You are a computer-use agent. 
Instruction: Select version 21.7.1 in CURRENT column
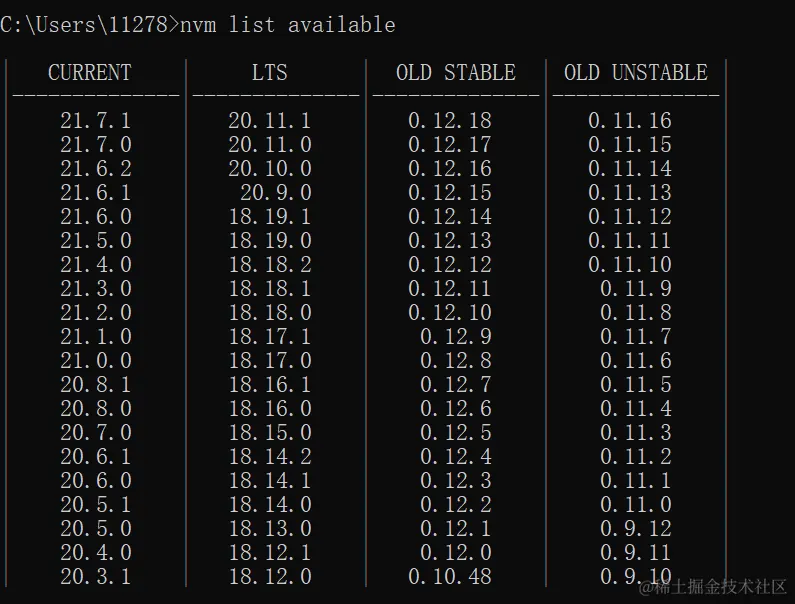(96, 121)
